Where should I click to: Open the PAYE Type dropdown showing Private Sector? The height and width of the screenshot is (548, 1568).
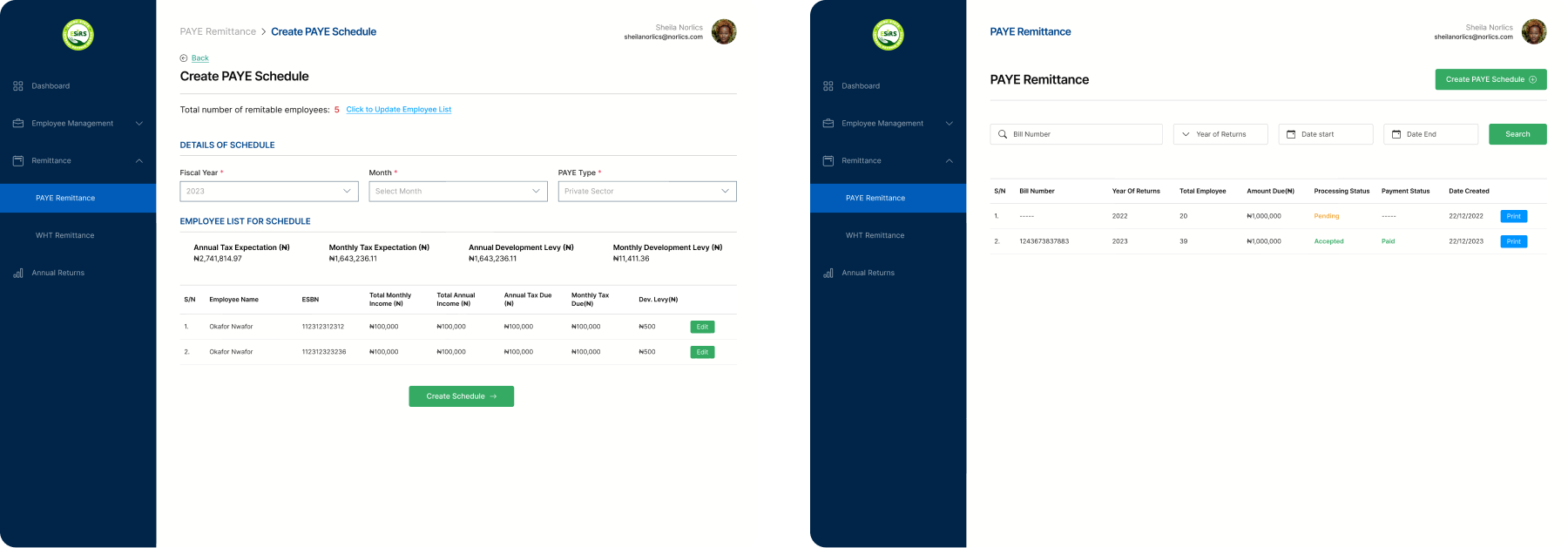point(647,192)
